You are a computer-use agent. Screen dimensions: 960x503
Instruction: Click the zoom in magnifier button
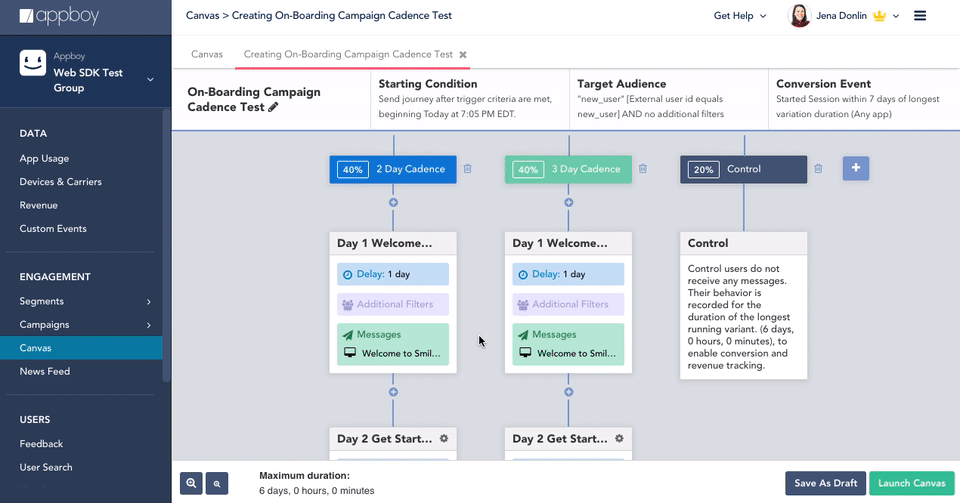pyautogui.click(x=192, y=484)
